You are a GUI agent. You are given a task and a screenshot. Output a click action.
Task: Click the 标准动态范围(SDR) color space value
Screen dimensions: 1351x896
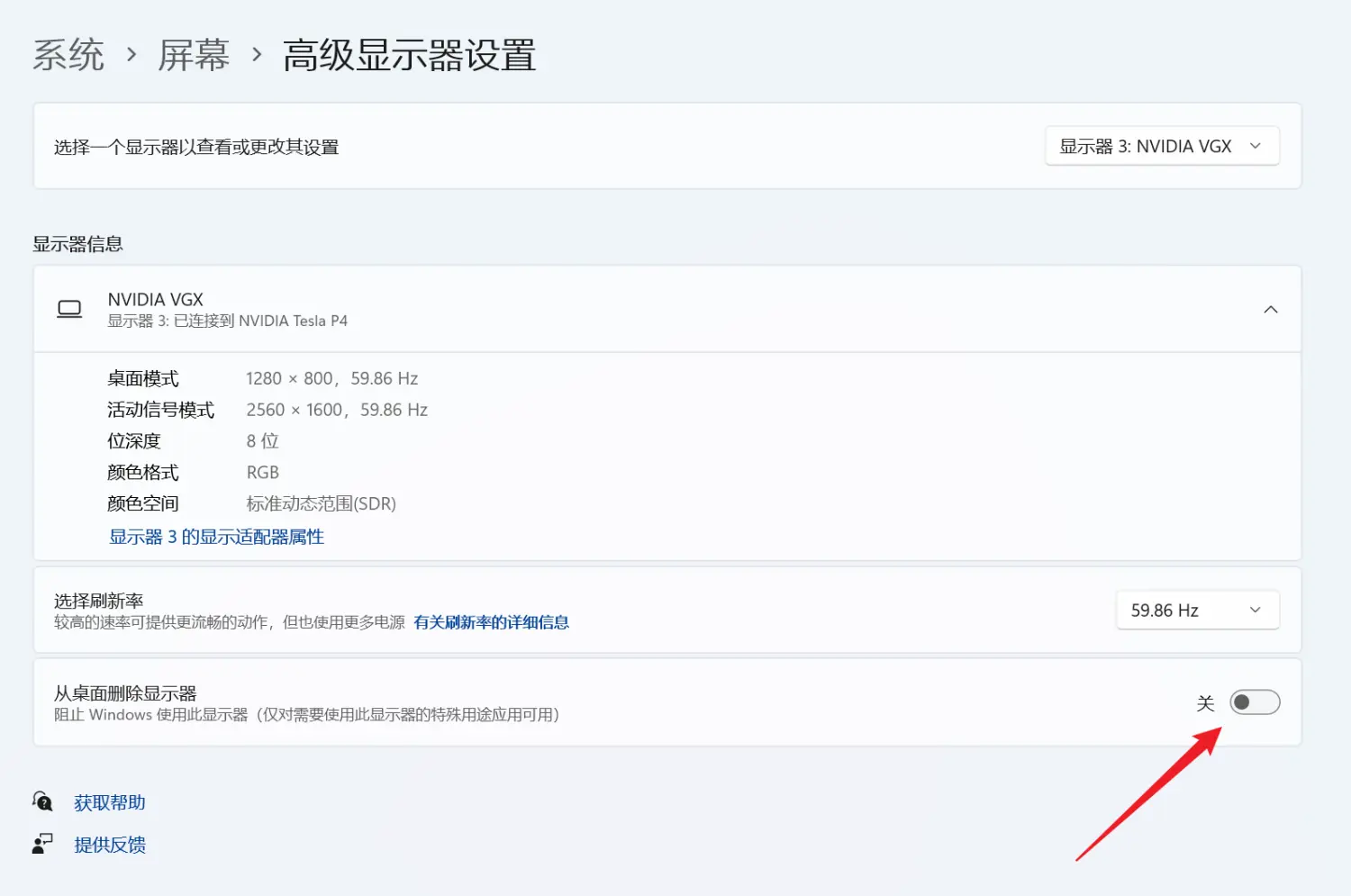click(321, 503)
